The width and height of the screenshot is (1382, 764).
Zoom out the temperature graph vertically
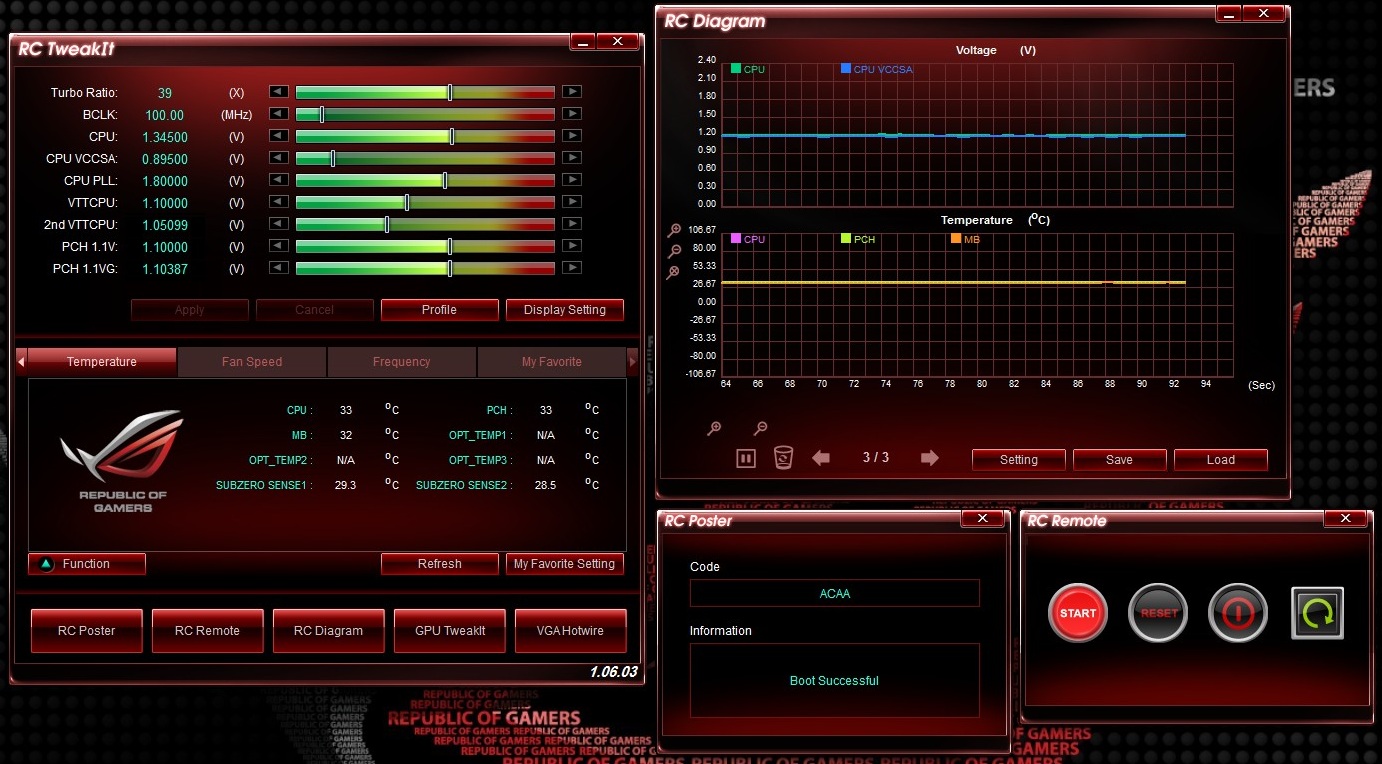[x=674, y=251]
